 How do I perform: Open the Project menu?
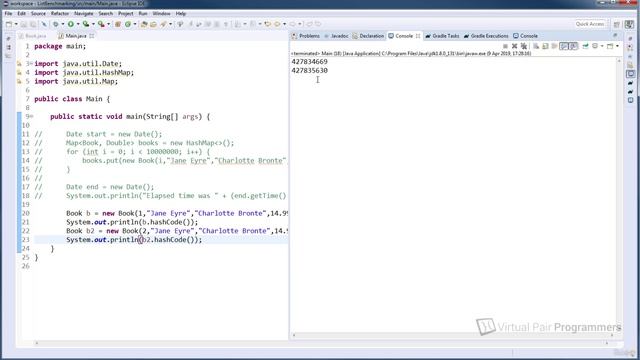coord(126,13)
